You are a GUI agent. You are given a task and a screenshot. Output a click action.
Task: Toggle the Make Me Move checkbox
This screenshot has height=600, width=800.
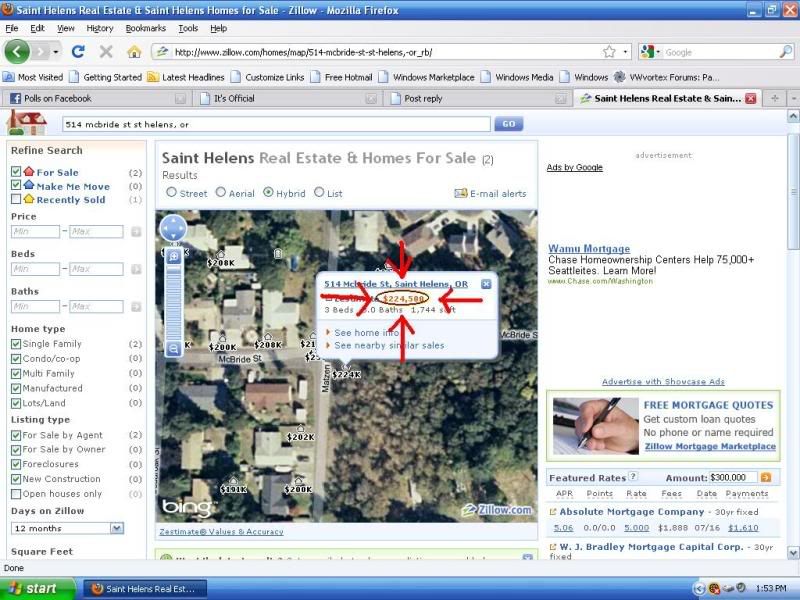coord(16,185)
